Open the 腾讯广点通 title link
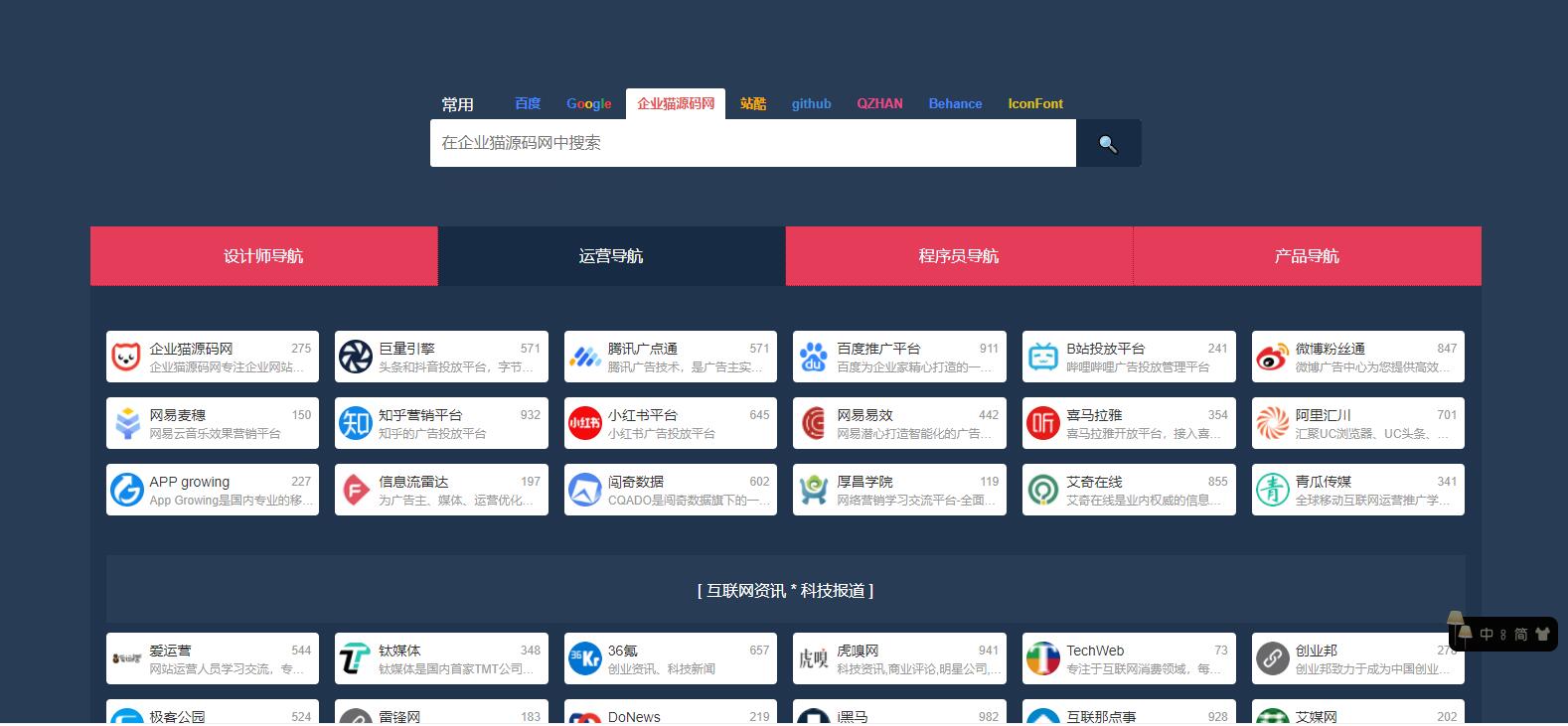1568x726 pixels. (643, 349)
